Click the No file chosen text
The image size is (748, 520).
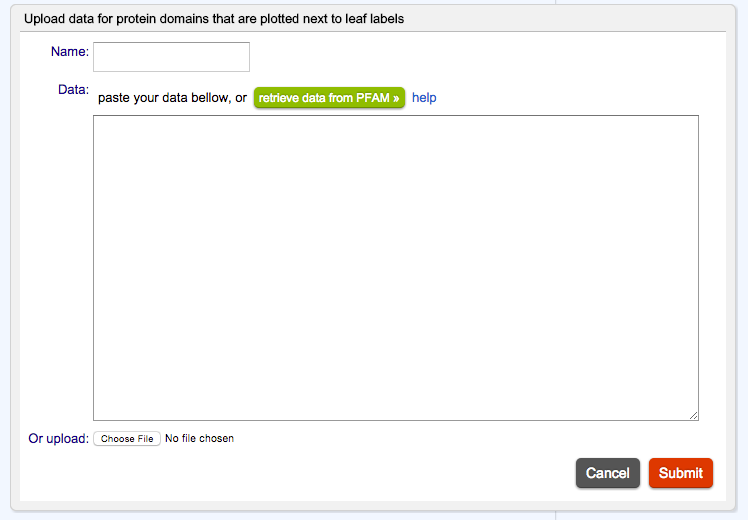pyautogui.click(x=199, y=438)
